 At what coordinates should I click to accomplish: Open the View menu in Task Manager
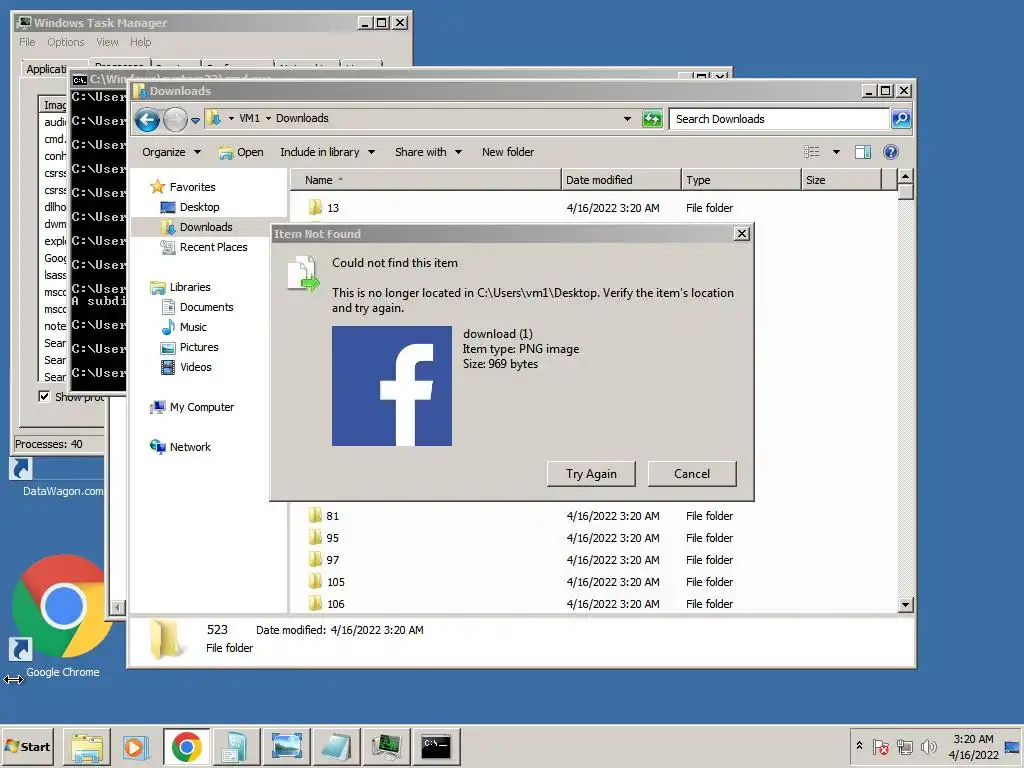click(107, 42)
